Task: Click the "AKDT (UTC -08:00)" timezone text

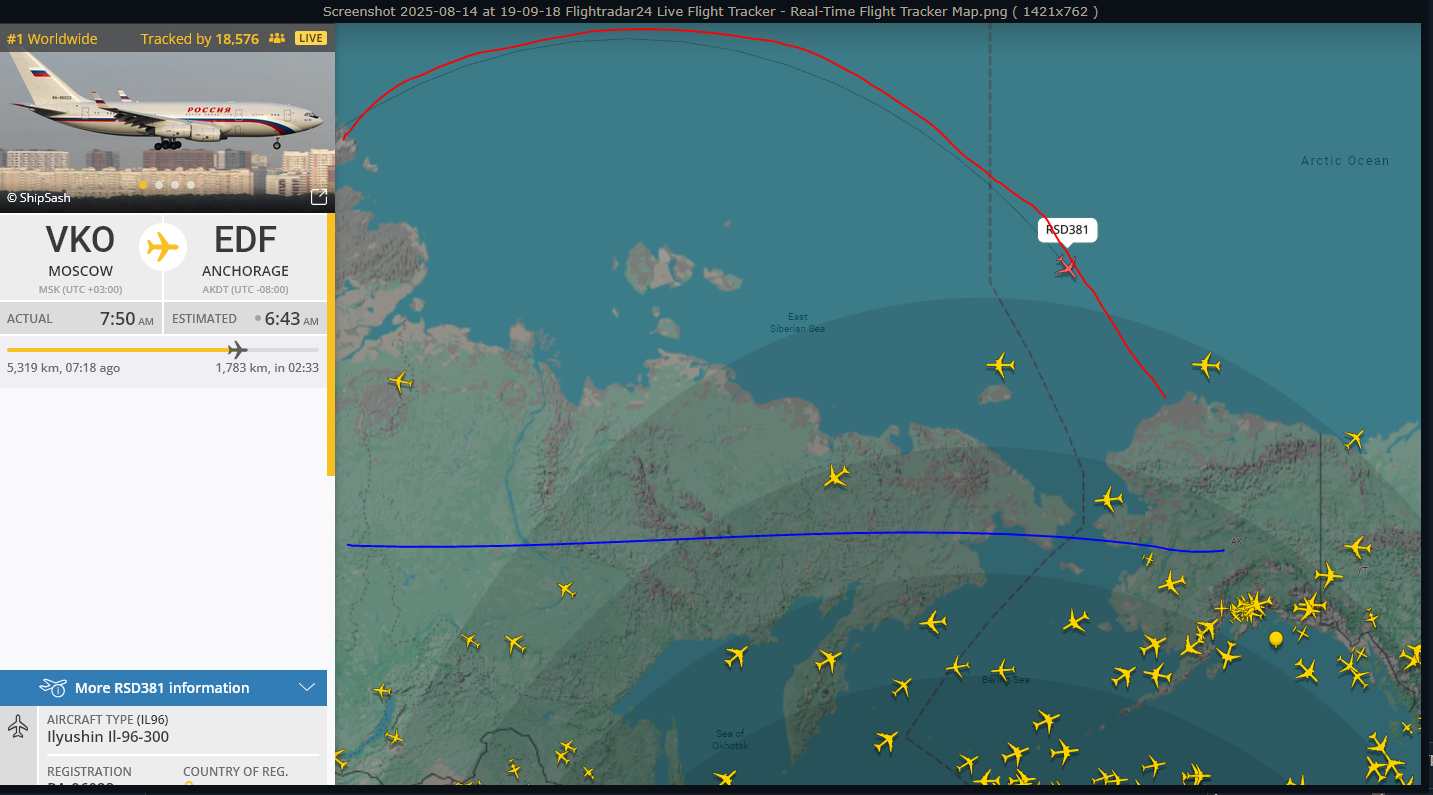Action: click(x=245, y=290)
